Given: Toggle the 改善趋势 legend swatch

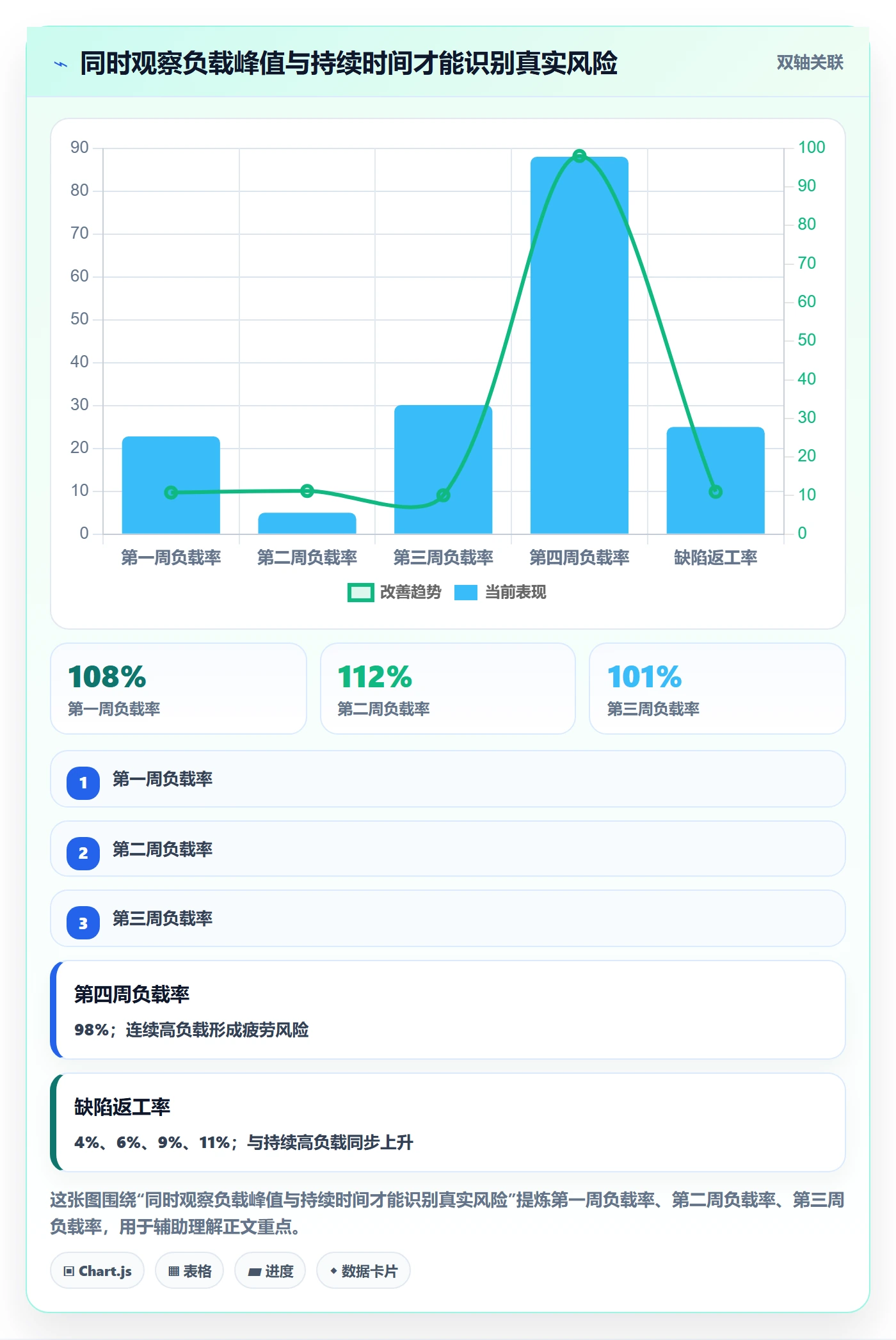Looking at the screenshot, I should pyautogui.click(x=360, y=593).
